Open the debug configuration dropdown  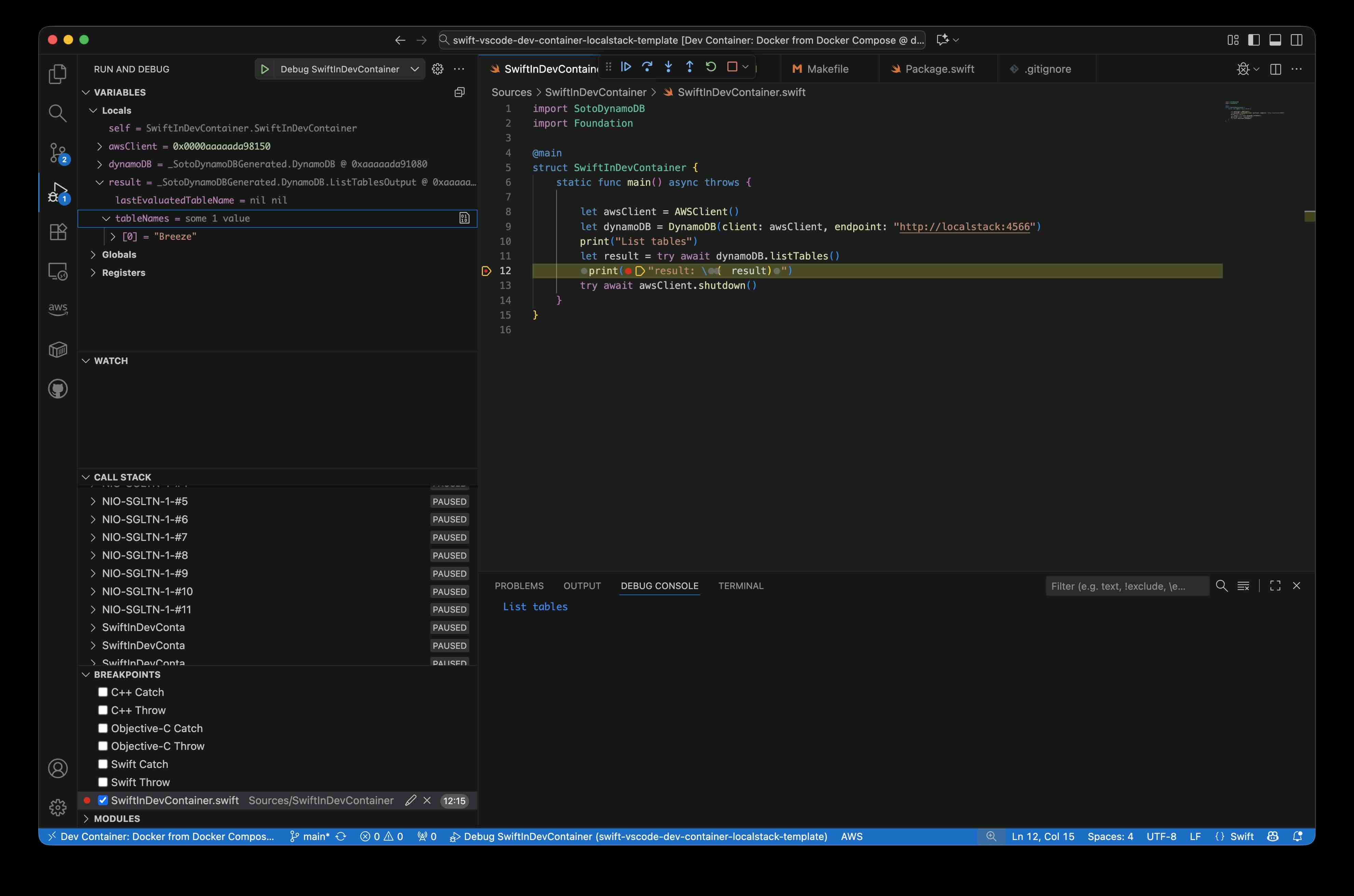(414, 69)
